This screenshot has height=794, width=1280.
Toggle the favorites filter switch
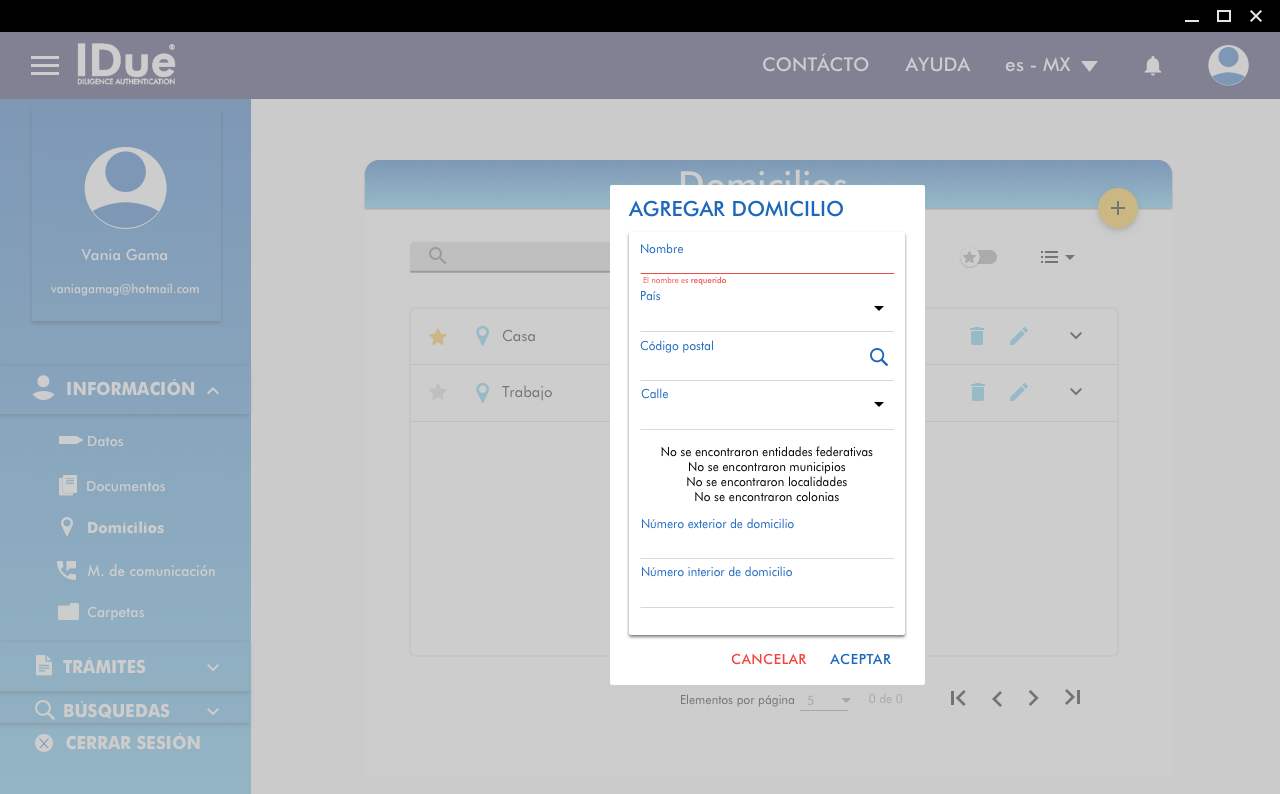pyautogui.click(x=978, y=257)
